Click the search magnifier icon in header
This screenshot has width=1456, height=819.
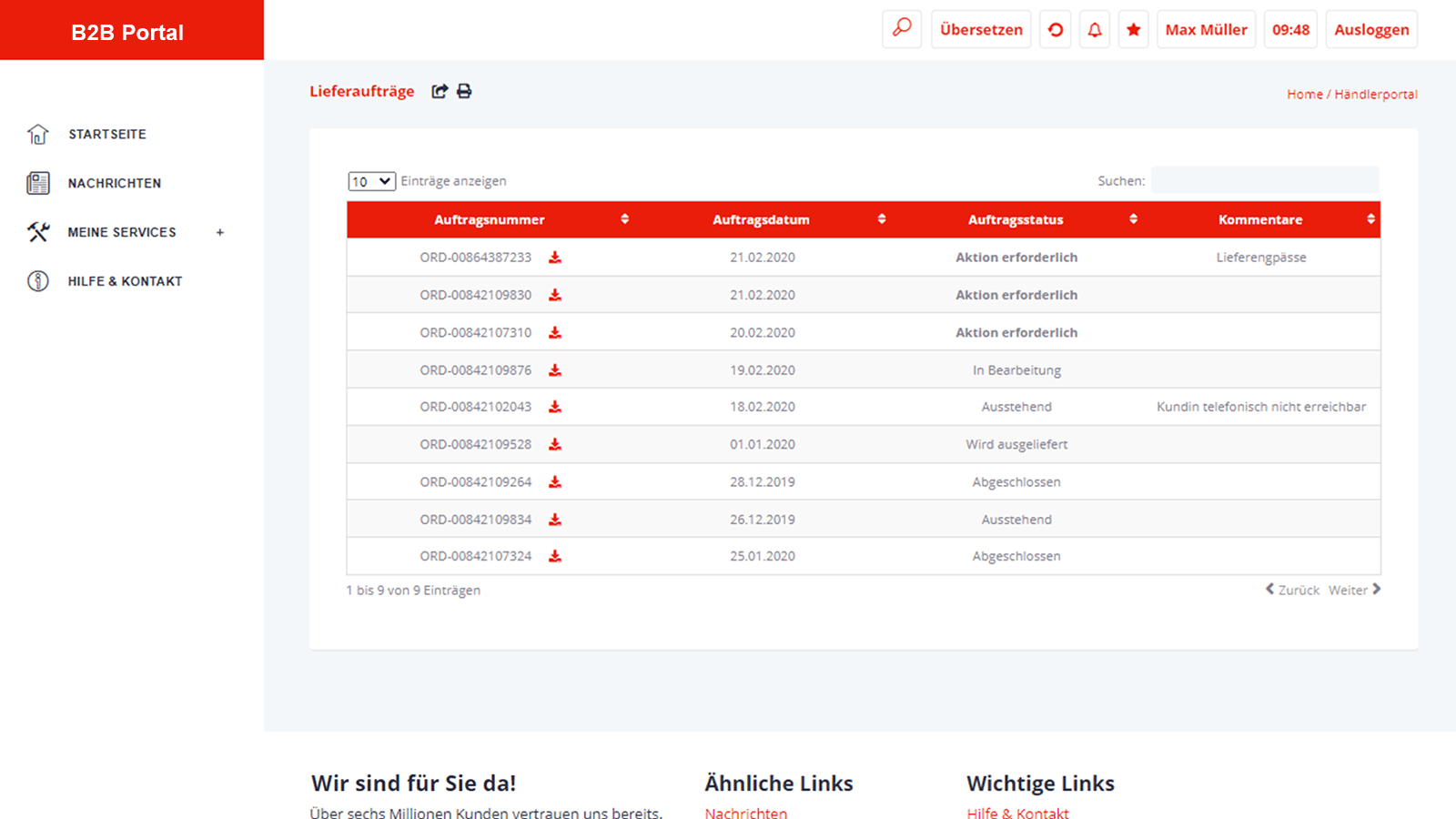point(902,29)
